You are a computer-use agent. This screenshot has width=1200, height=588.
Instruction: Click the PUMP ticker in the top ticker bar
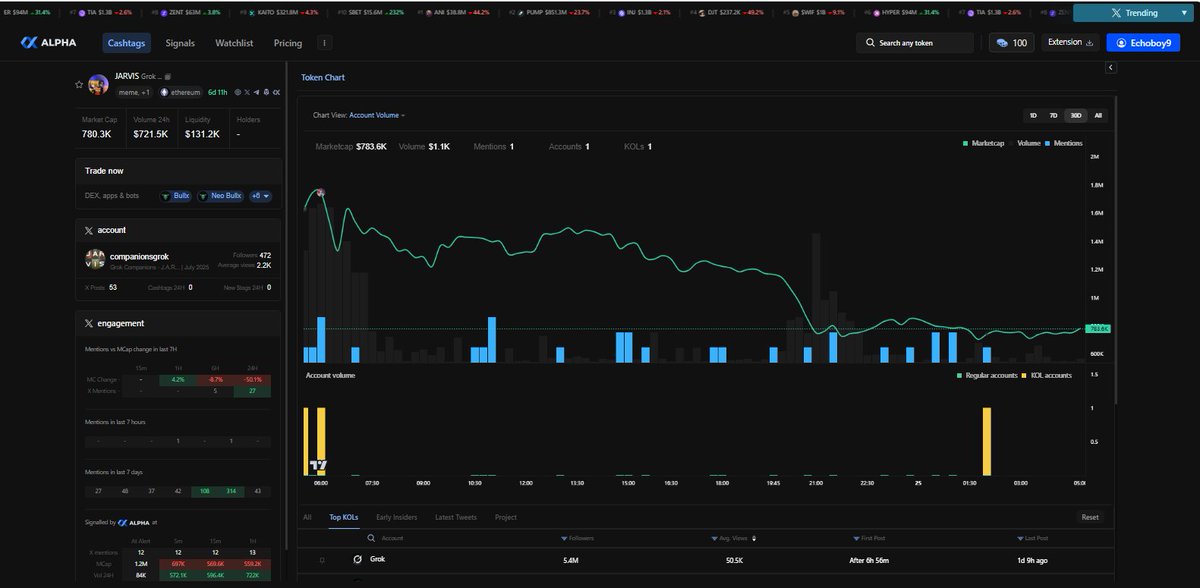(553, 12)
